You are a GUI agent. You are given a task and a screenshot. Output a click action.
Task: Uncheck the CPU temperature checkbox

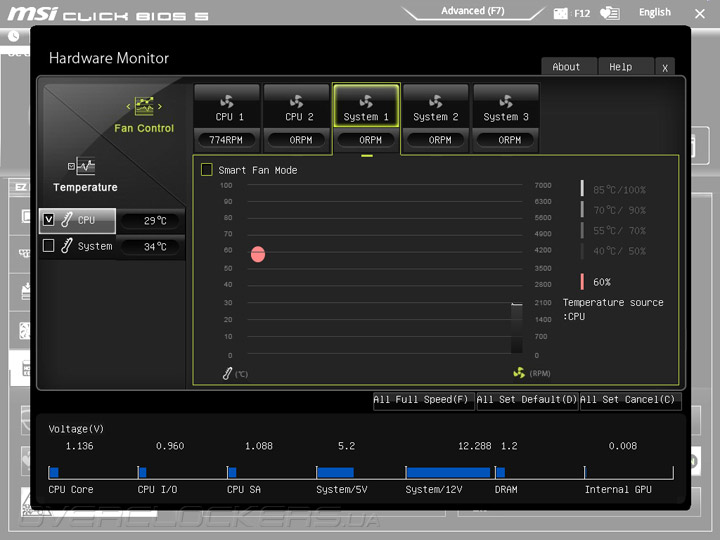[49, 219]
